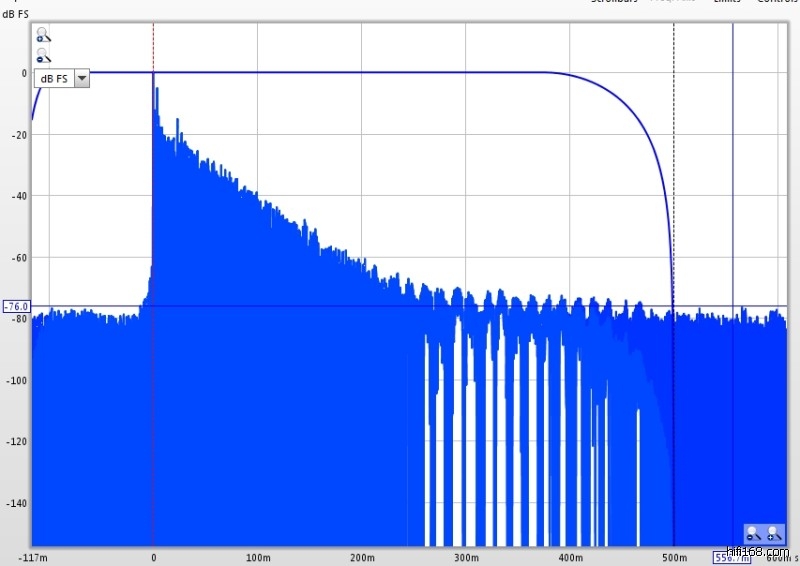Open the dB FS units dropdown

[81, 78]
